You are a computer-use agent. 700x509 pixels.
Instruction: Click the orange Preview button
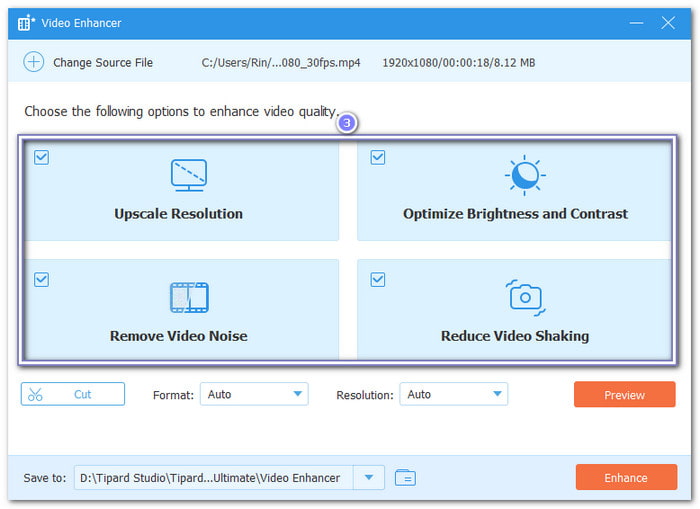(x=625, y=394)
